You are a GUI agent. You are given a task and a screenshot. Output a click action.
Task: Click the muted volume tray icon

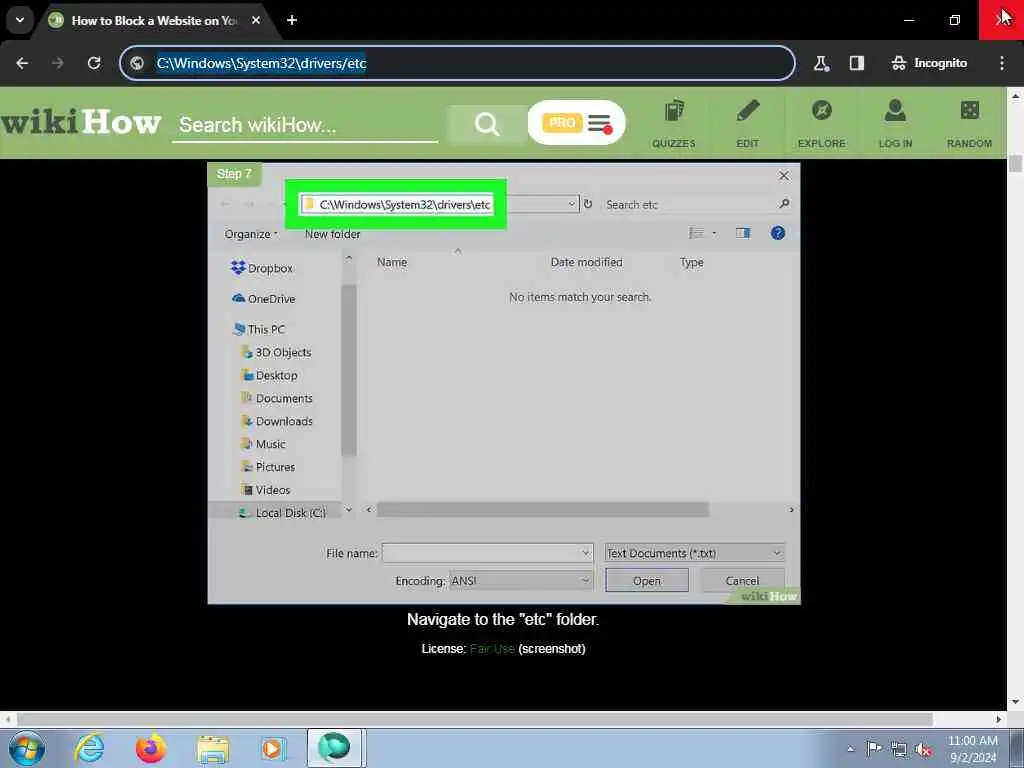click(923, 750)
